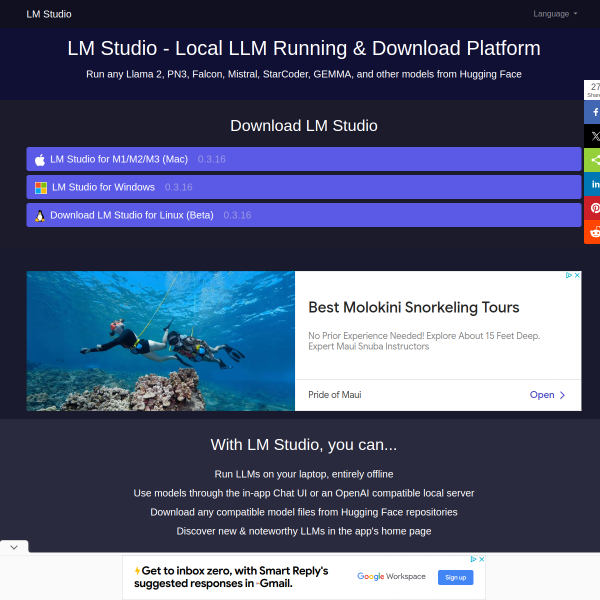
Task: Click Sign up in the Google Workspace ad
Action: coord(456,577)
